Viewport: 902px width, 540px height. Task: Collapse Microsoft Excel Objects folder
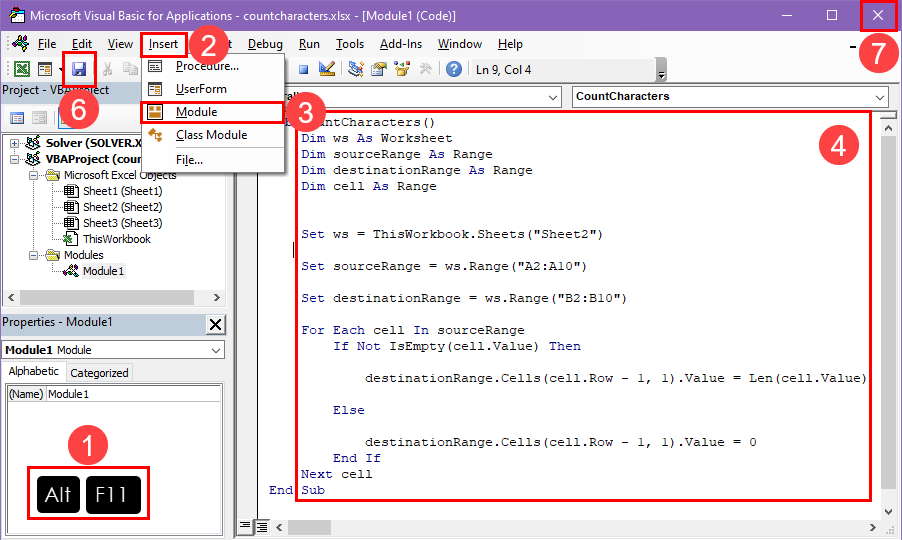33,175
